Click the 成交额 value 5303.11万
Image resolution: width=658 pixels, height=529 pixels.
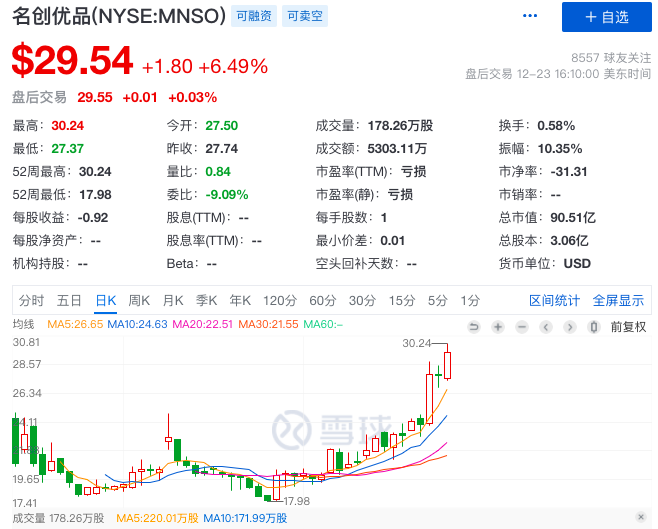[397, 149]
